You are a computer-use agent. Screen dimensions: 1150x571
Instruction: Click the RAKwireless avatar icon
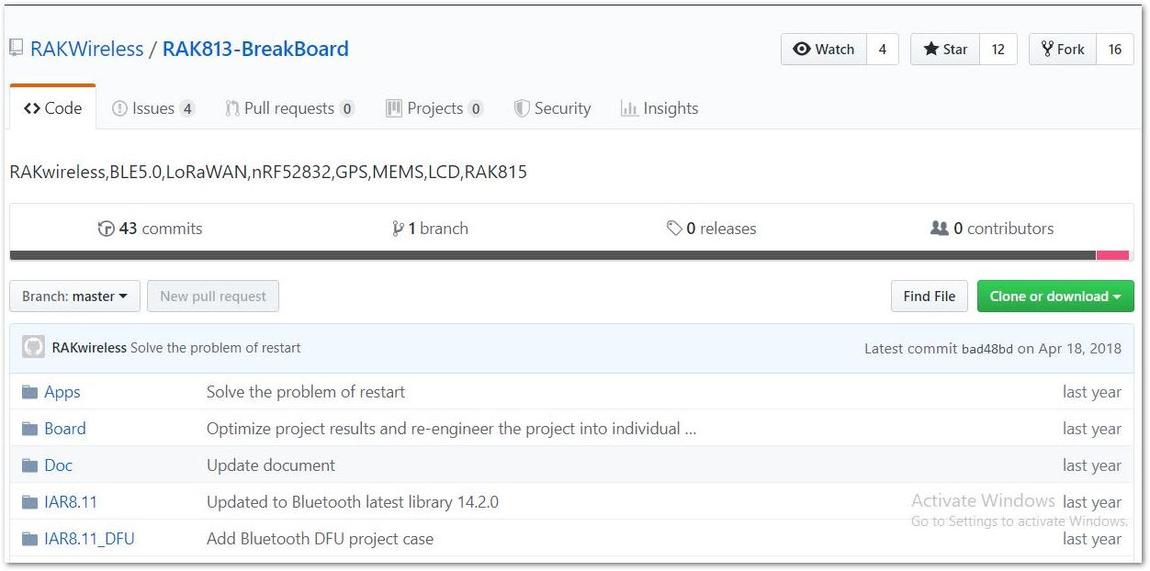click(33, 347)
